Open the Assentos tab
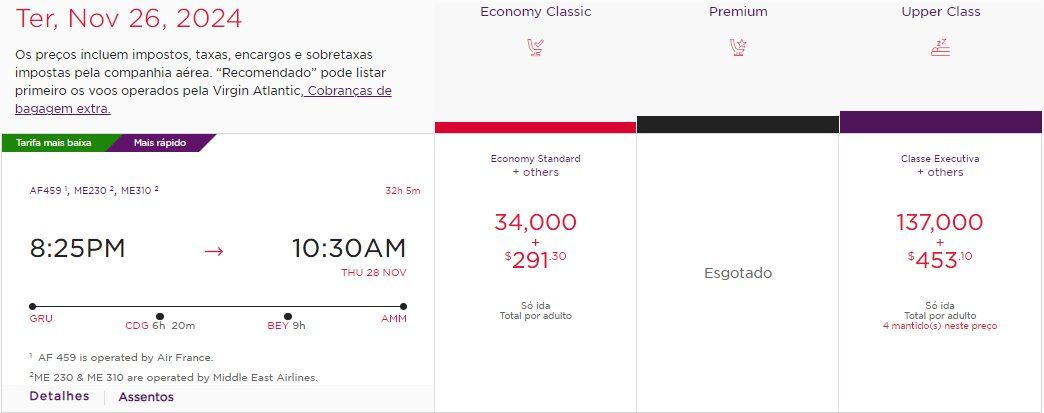The height and width of the screenshot is (413, 1044). (x=146, y=397)
